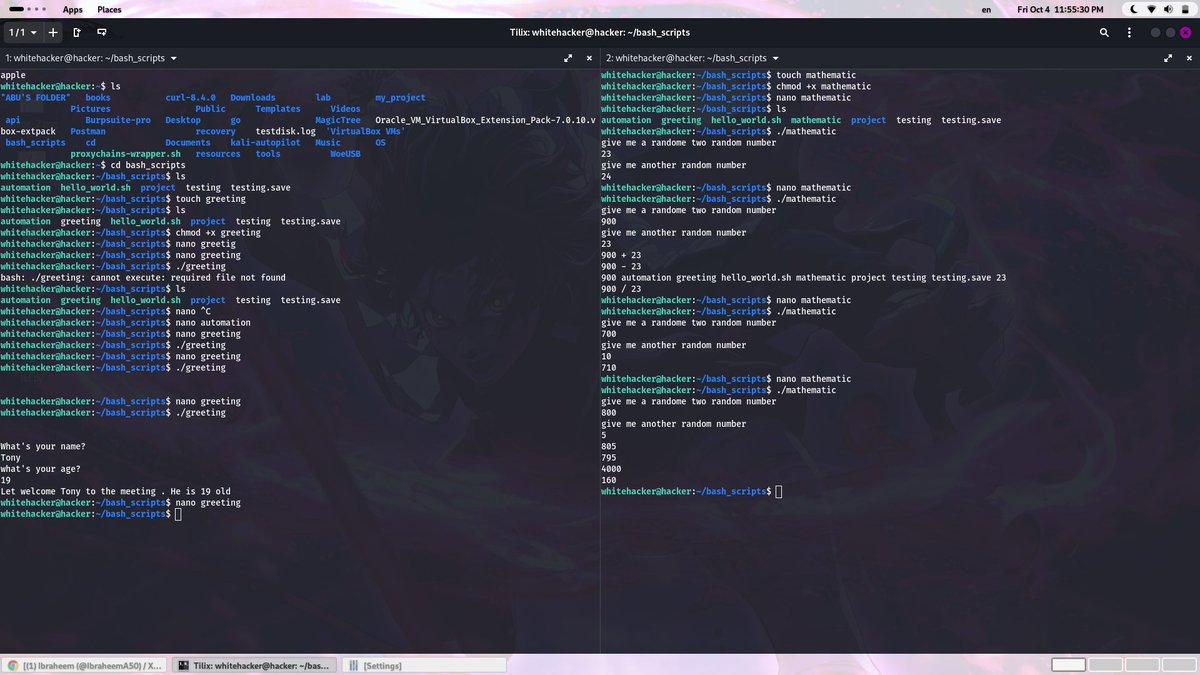This screenshot has height=675, width=1200.
Task: Split the terminal horizontally with add-right icon
Action: tap(75, 32)
